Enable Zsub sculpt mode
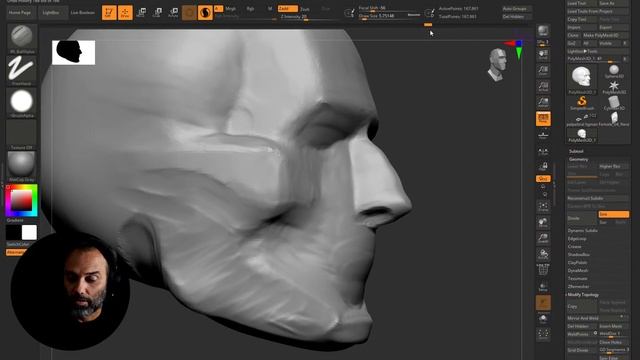Screen dimensions: 640x360 (304, 9)
